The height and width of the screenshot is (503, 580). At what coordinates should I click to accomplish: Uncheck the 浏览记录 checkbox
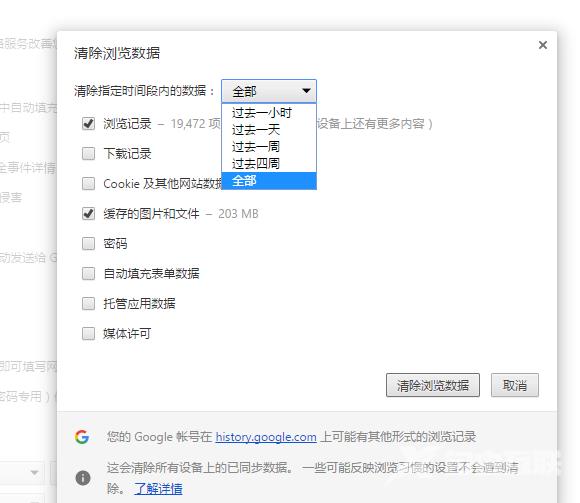(x=88, y=124)
